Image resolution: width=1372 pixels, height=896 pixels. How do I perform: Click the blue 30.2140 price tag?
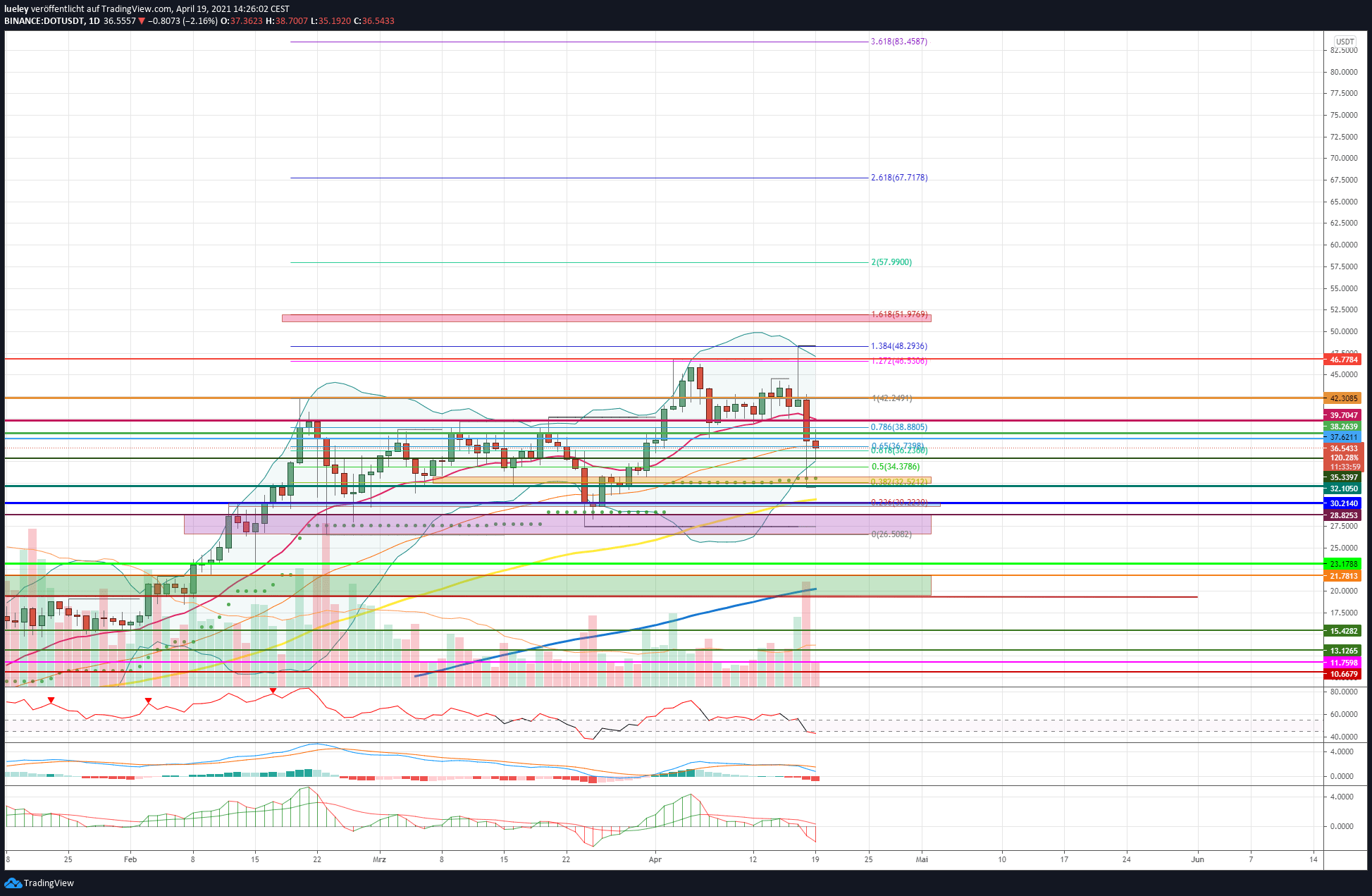[1344, 503]
